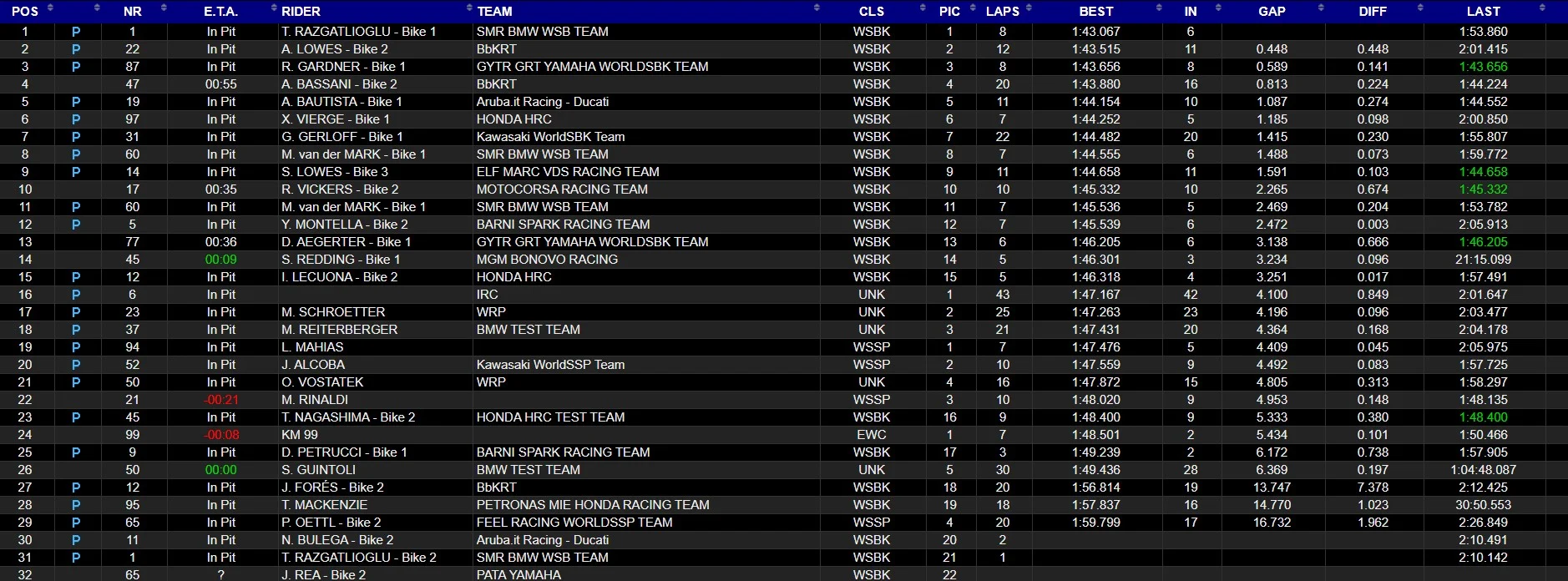
Task: Sort by the IN column header
Action: (1191, 11)
